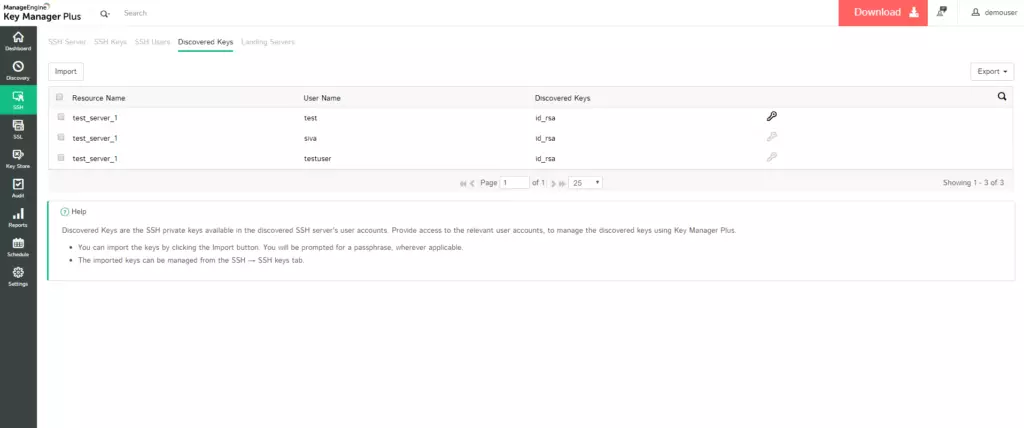
Task: Check the box for user siva row
Action: (60, 137)
